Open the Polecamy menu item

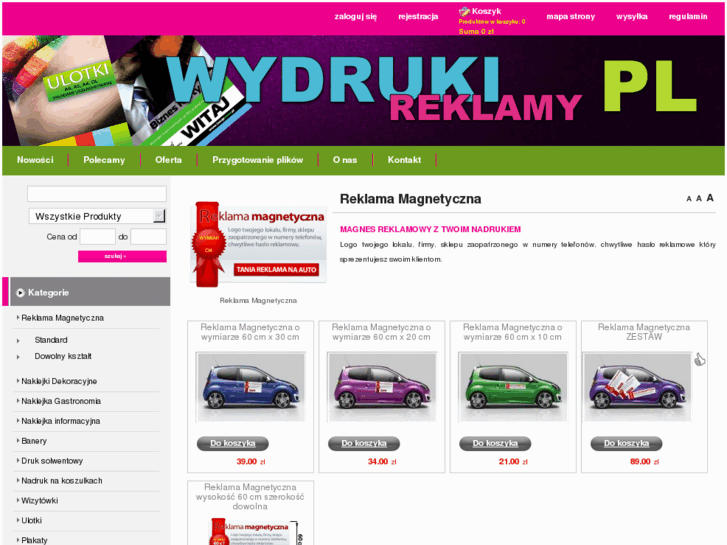coord(104,160)
